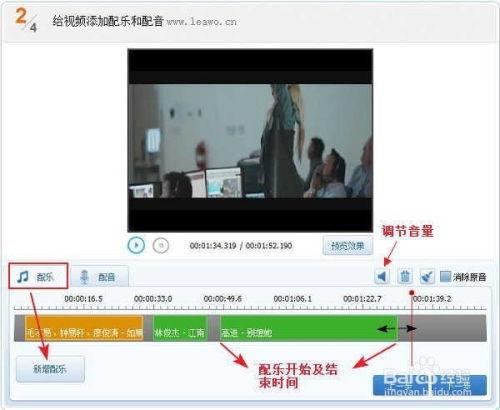Toggle the 消除原音 checkbox
The image size is (500, 410).
coord(445,276)
